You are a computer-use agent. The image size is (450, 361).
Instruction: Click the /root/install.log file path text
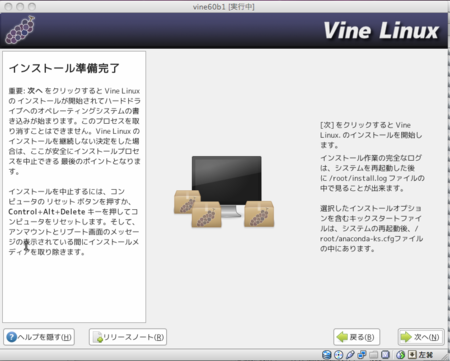click(358, 178)
